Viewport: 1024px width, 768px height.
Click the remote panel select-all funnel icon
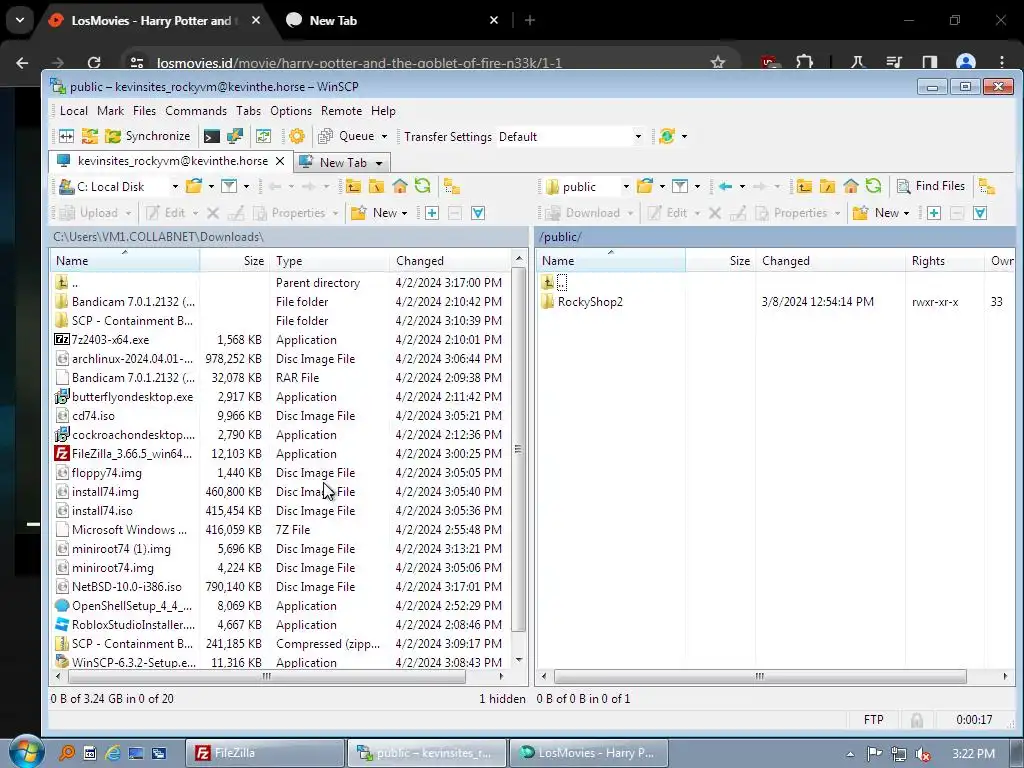point(980,213)
